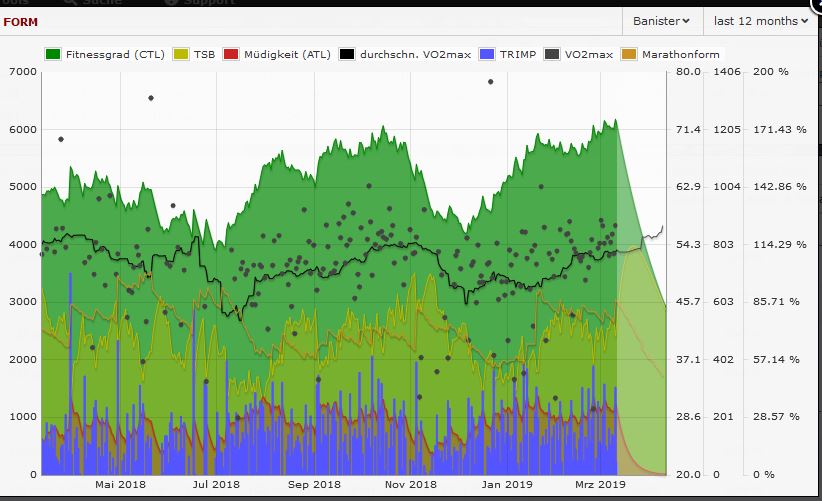
Task: Click the blue TRIMP legend swatch
Action: [488, 53]
